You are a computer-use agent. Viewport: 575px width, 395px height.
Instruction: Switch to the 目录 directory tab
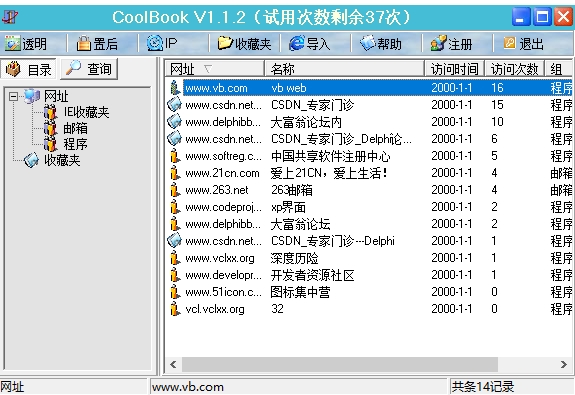[29, 69]
